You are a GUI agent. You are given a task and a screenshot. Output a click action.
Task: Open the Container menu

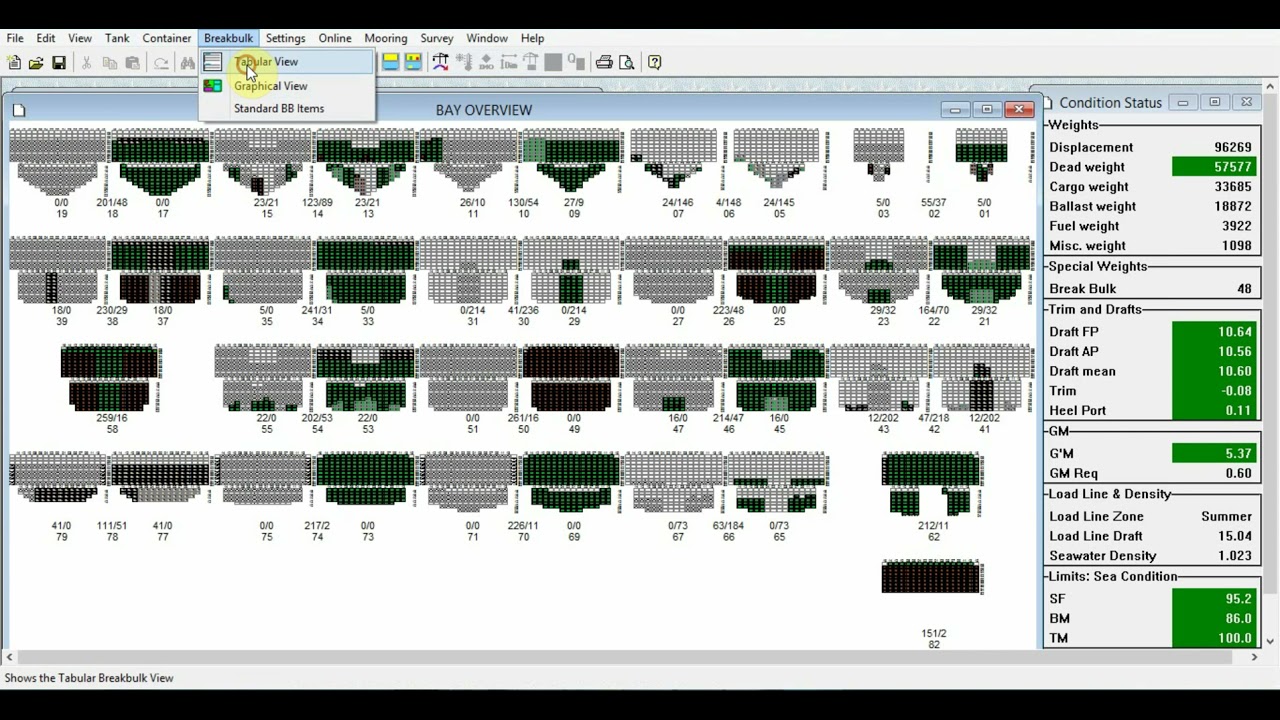tap(167, 38)
